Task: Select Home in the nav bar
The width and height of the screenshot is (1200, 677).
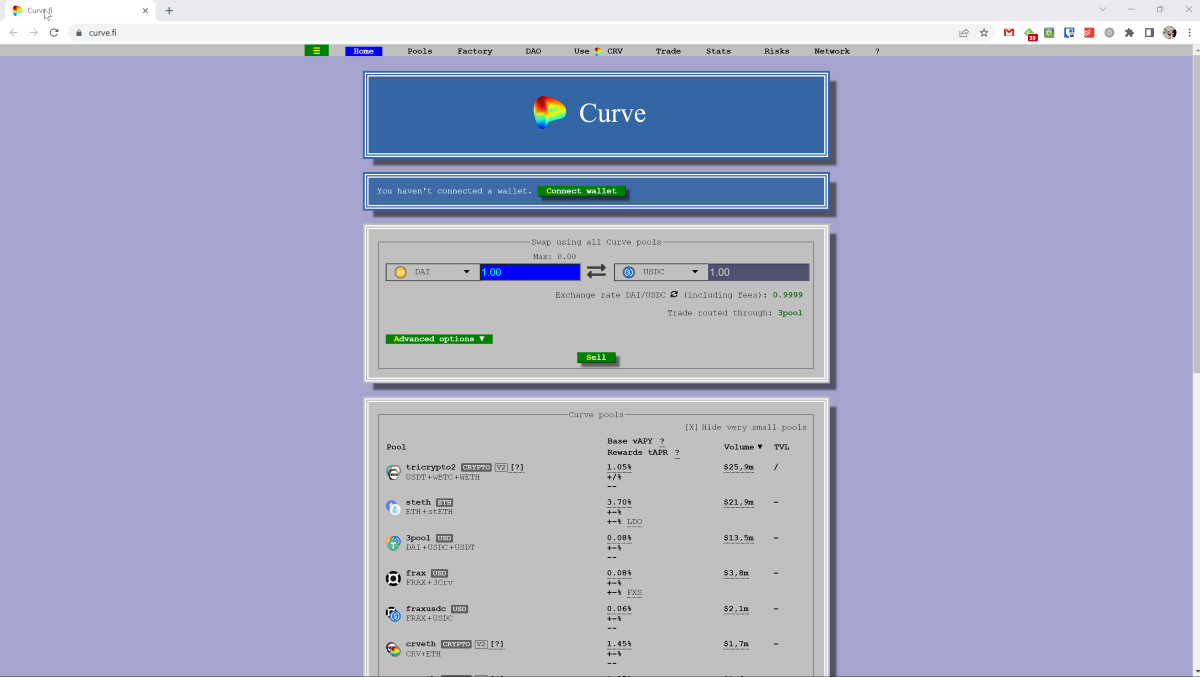Action: pos(363,51)
